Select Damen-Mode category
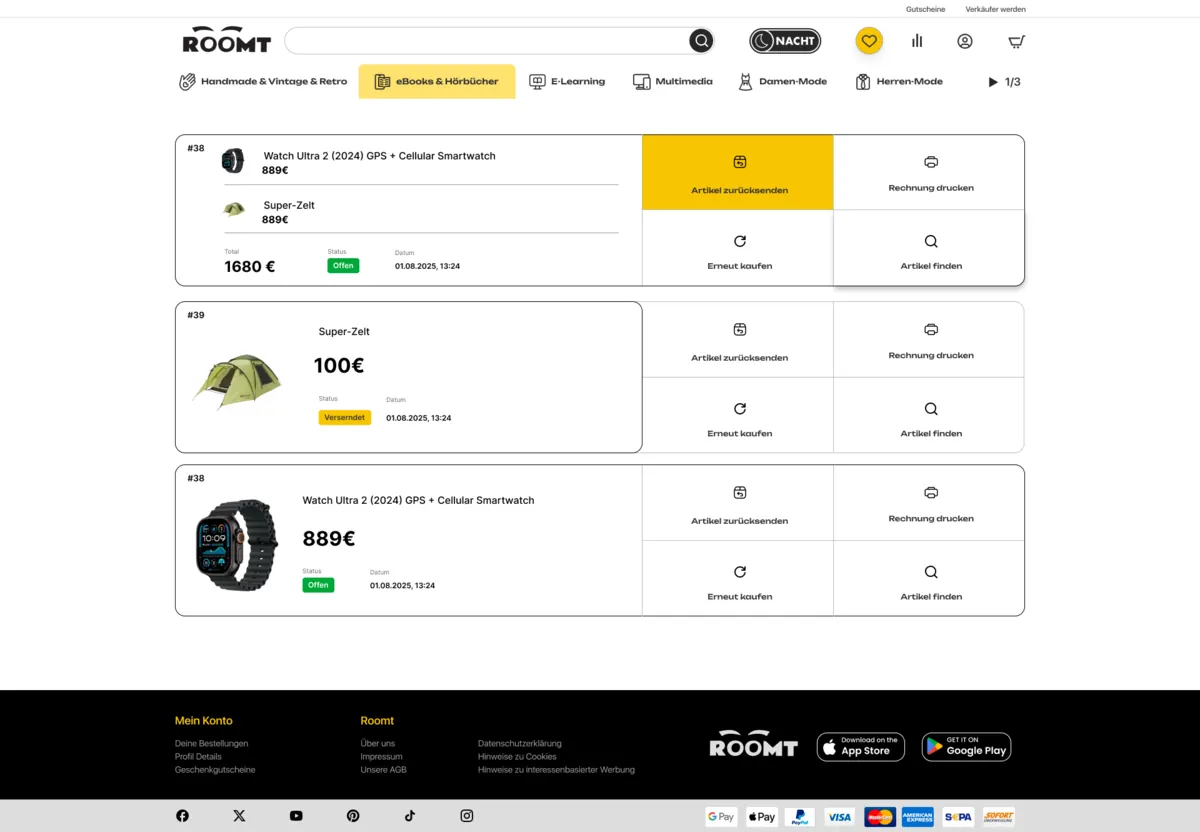 click(783, 82)
